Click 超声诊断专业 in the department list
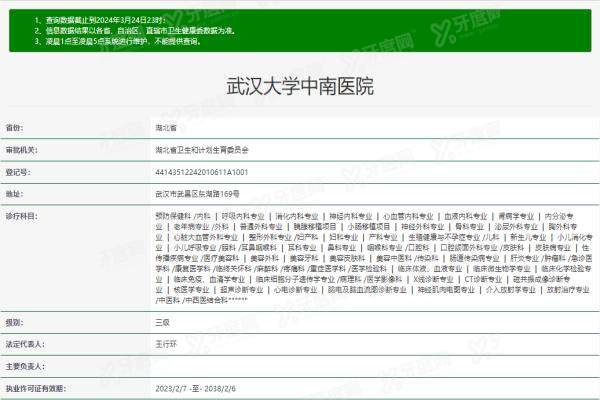 pos(242,290)
